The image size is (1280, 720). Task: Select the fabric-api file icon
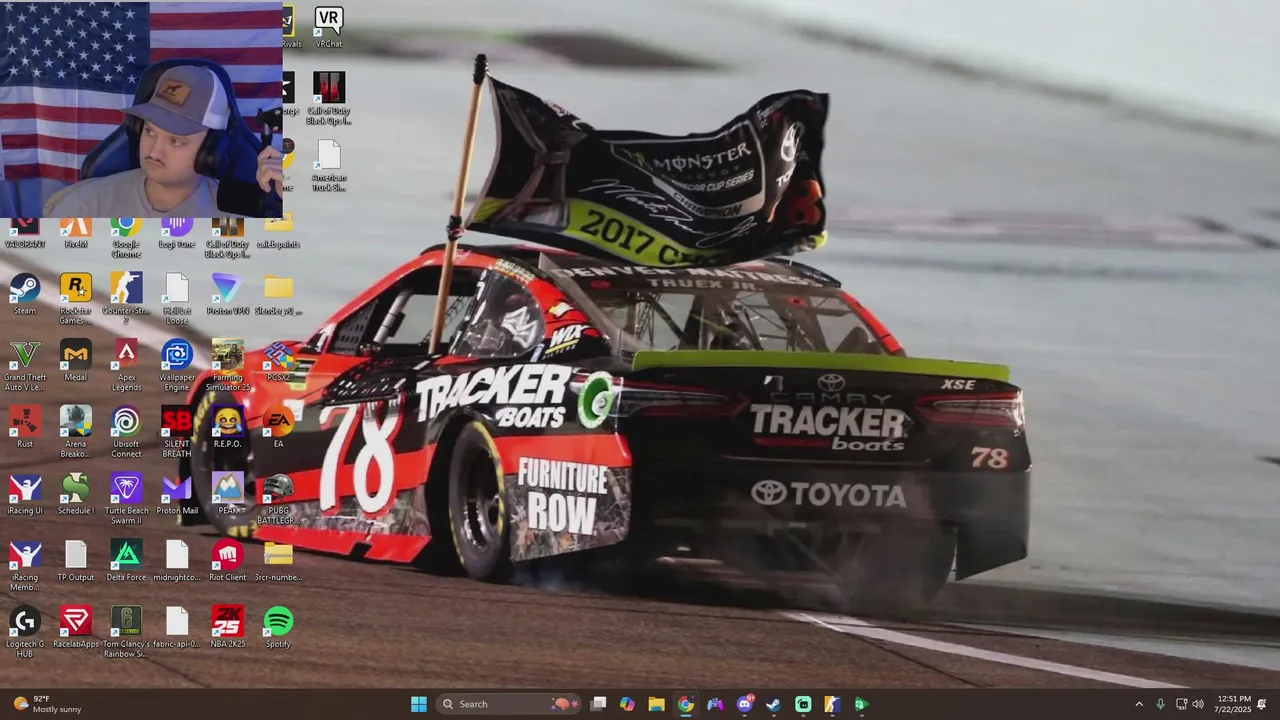point(177,627)
